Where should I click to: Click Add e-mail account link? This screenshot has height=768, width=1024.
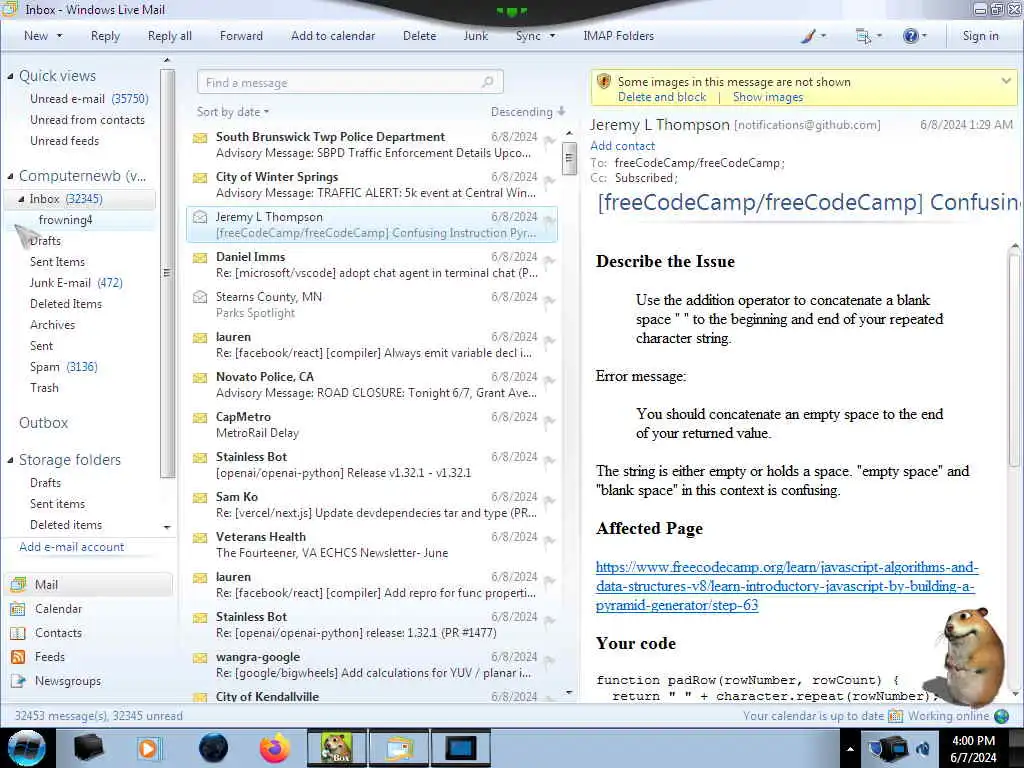pos(72,547)
